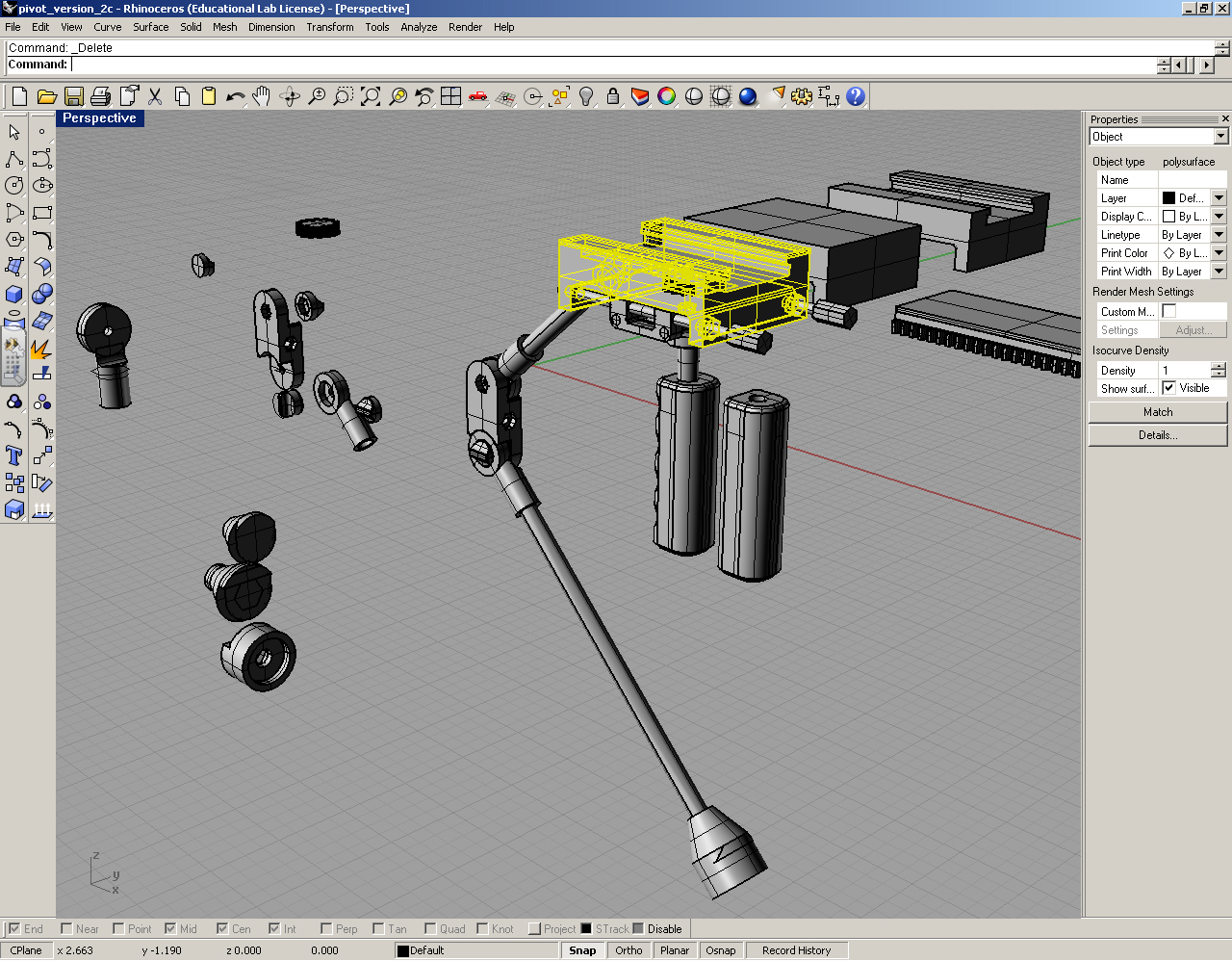This screenshot has width=1232, height=961.
Task: Click the four-viewport layout icon
Action: [451, 96]
